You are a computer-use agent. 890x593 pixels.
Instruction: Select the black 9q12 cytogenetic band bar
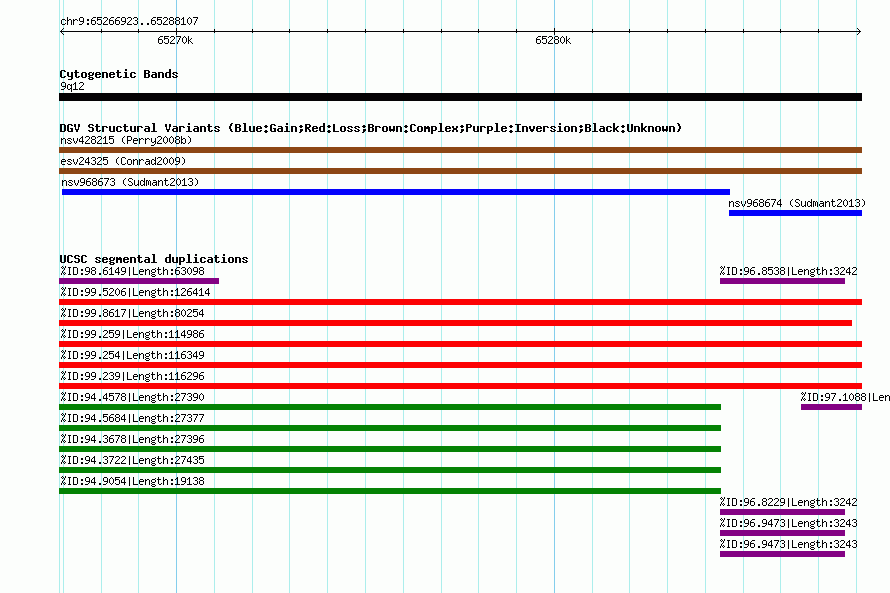[460, 97]
